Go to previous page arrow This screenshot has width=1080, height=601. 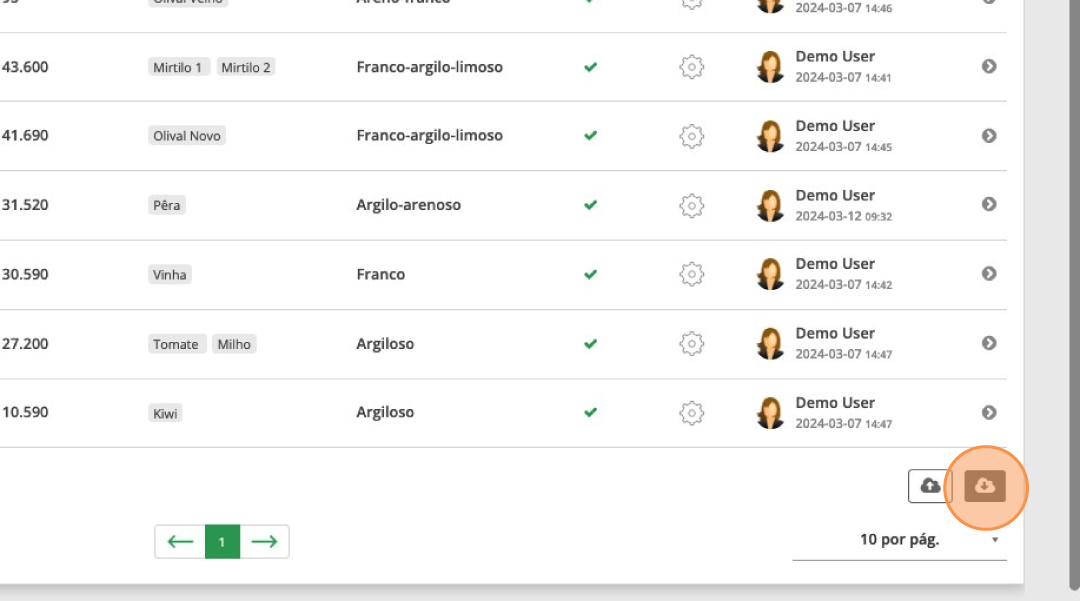tap(180, 542)
